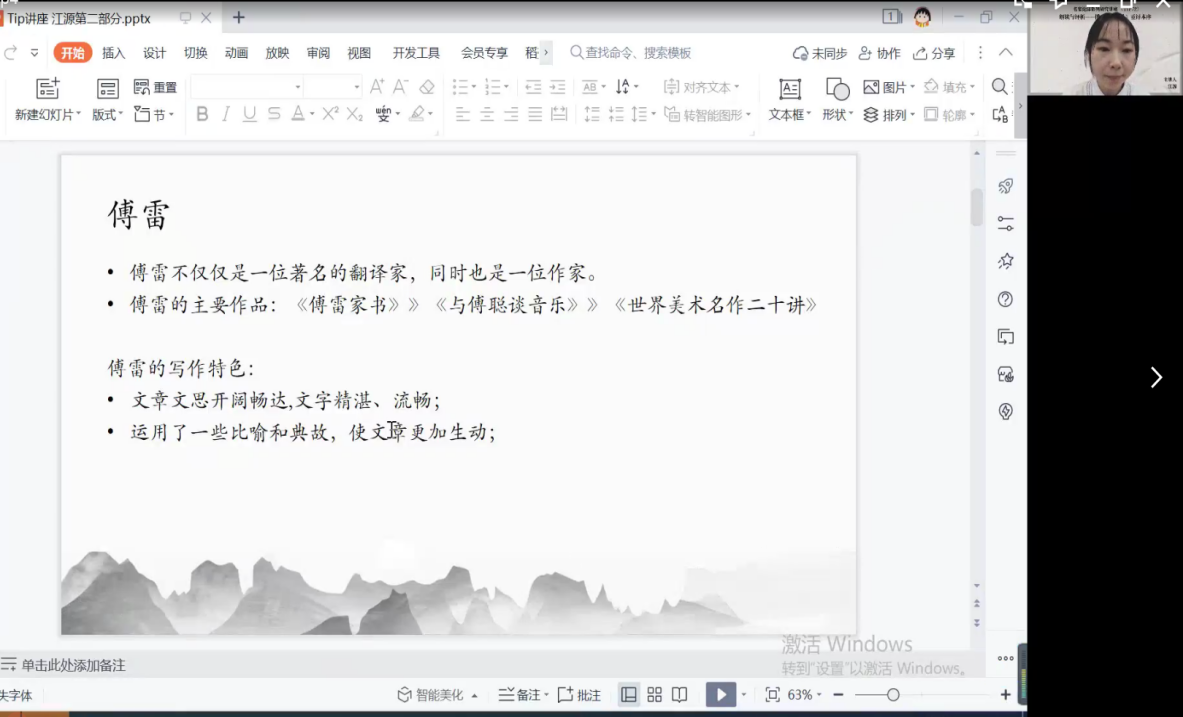Click the fit-to-window icon beside 63%

pos(772,695)
